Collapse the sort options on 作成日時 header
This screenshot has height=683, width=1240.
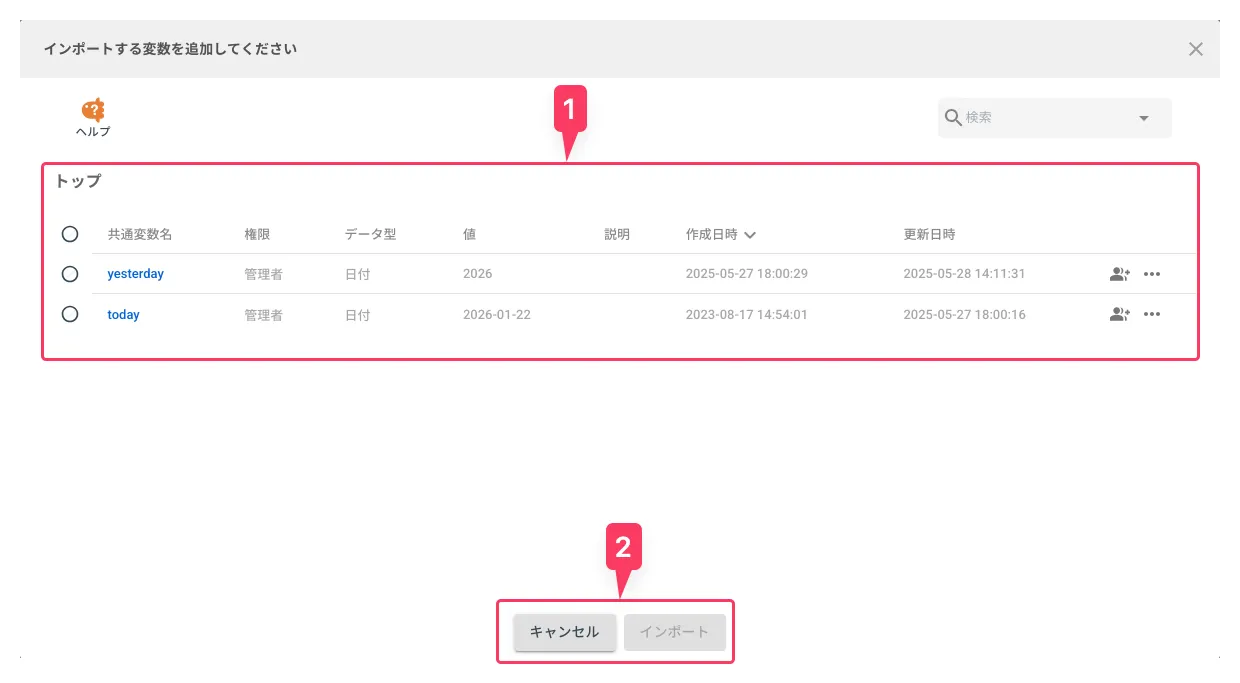[x=750, y=233]
